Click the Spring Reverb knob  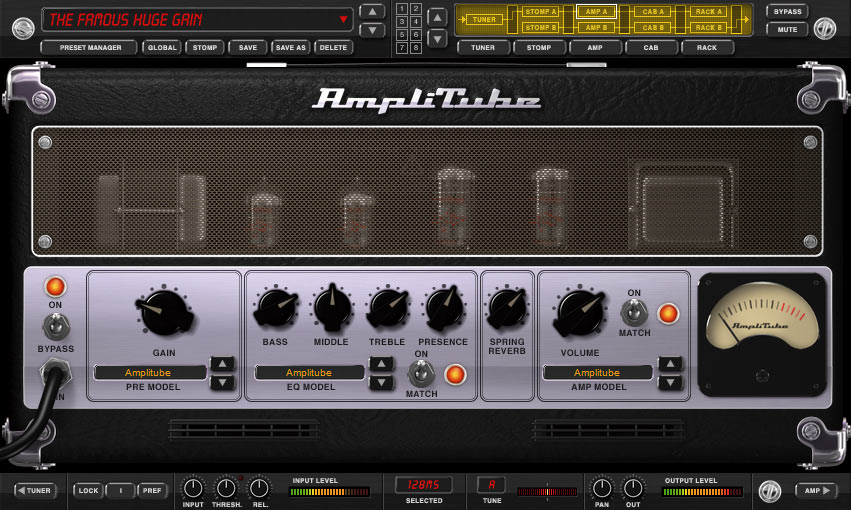[x=507, y=308]
